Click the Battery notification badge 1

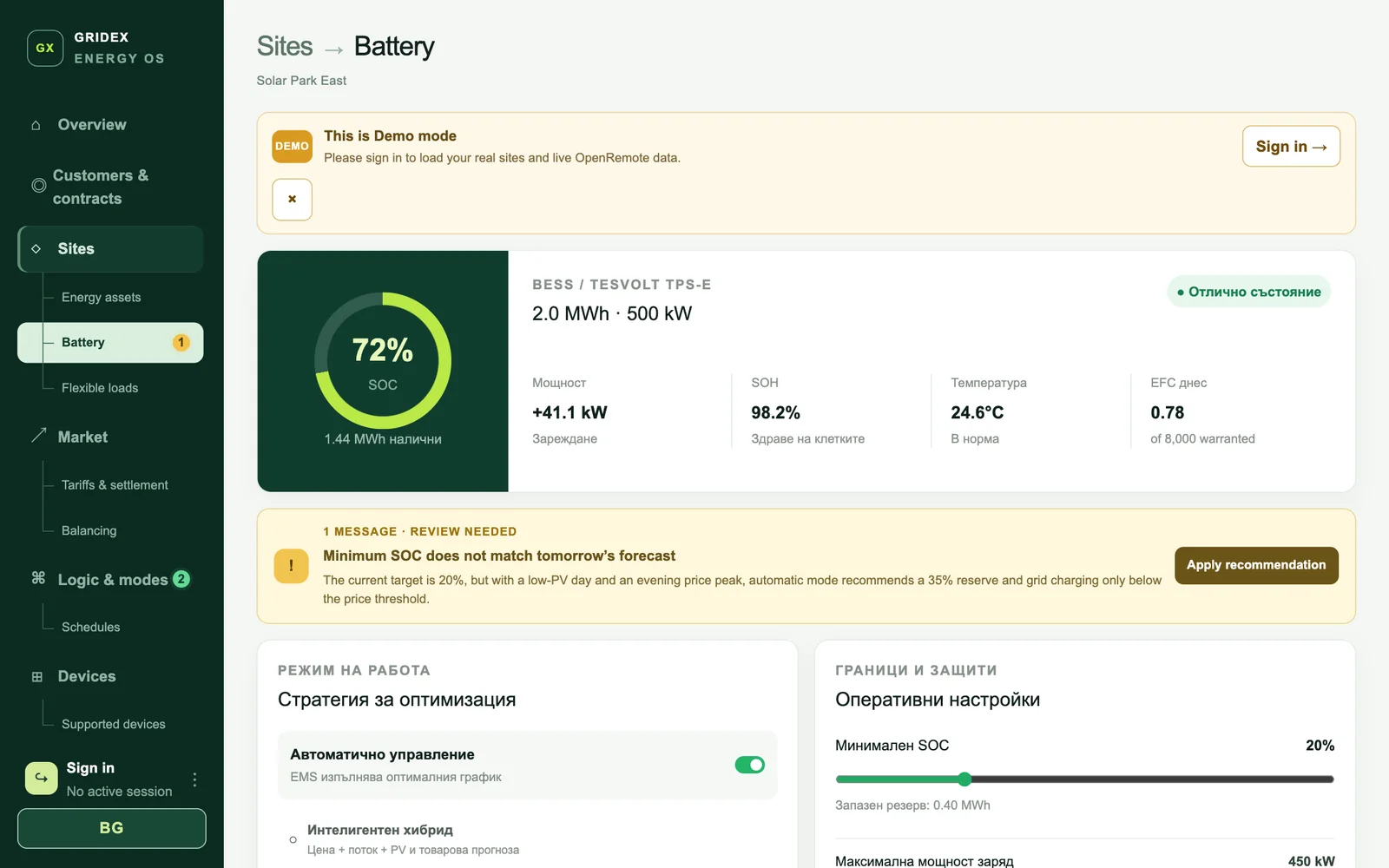[x=181, y=343]
